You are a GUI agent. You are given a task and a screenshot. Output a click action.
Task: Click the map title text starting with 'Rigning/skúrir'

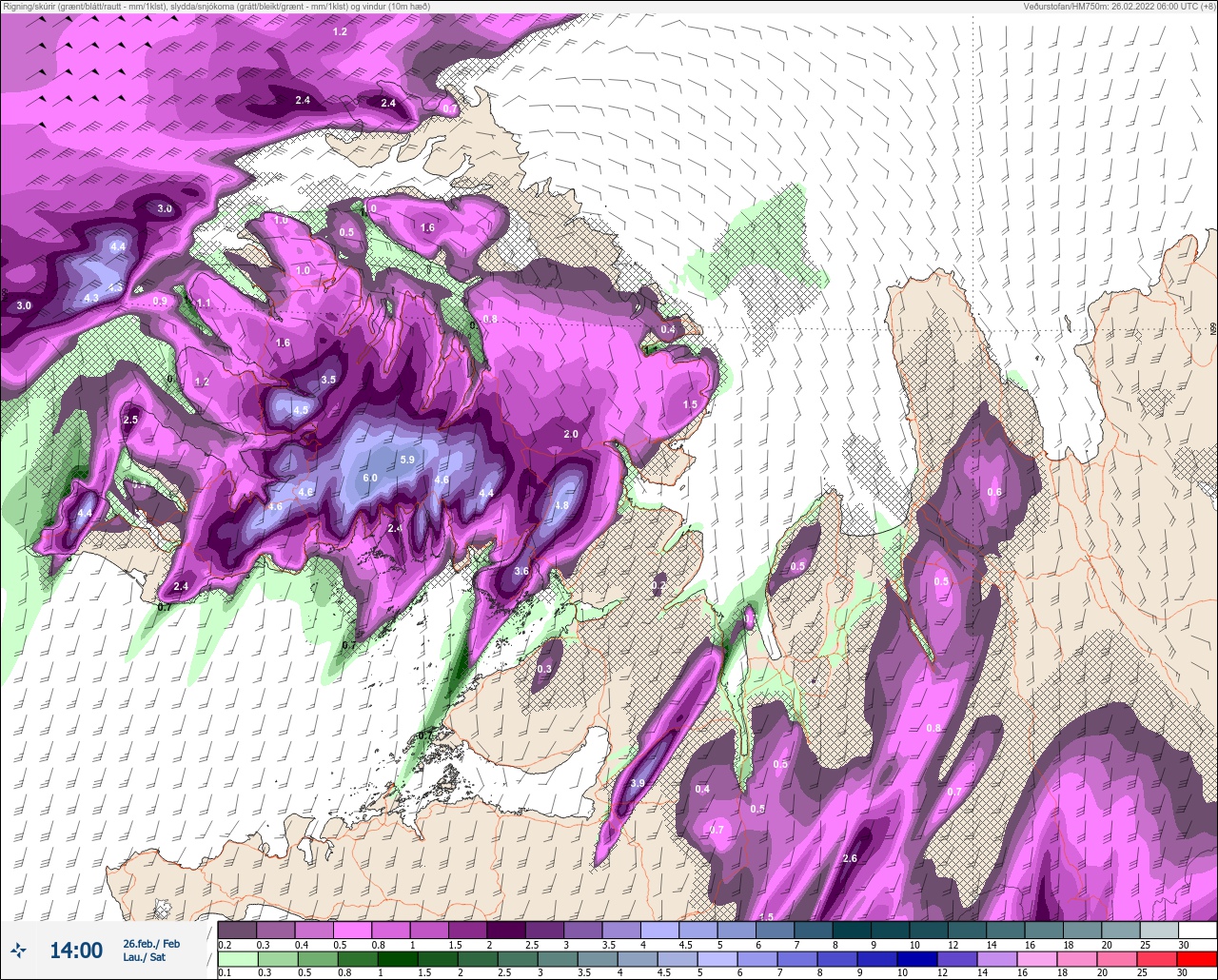pos(216,7)
